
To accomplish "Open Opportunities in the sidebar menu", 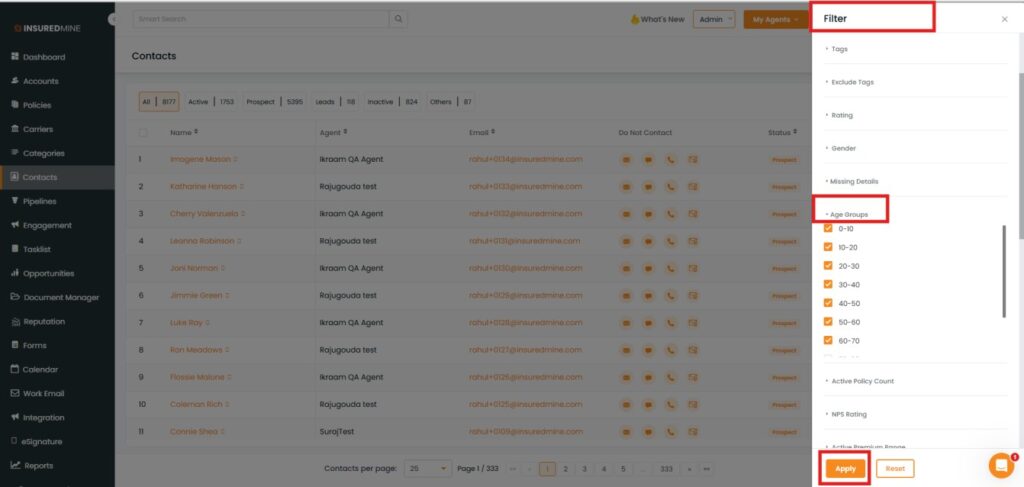I will pos(48,273).
